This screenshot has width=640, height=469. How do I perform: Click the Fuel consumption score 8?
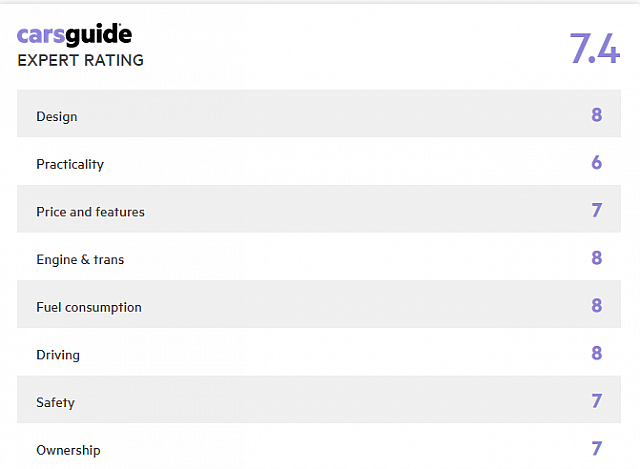(x=597, y=305)
